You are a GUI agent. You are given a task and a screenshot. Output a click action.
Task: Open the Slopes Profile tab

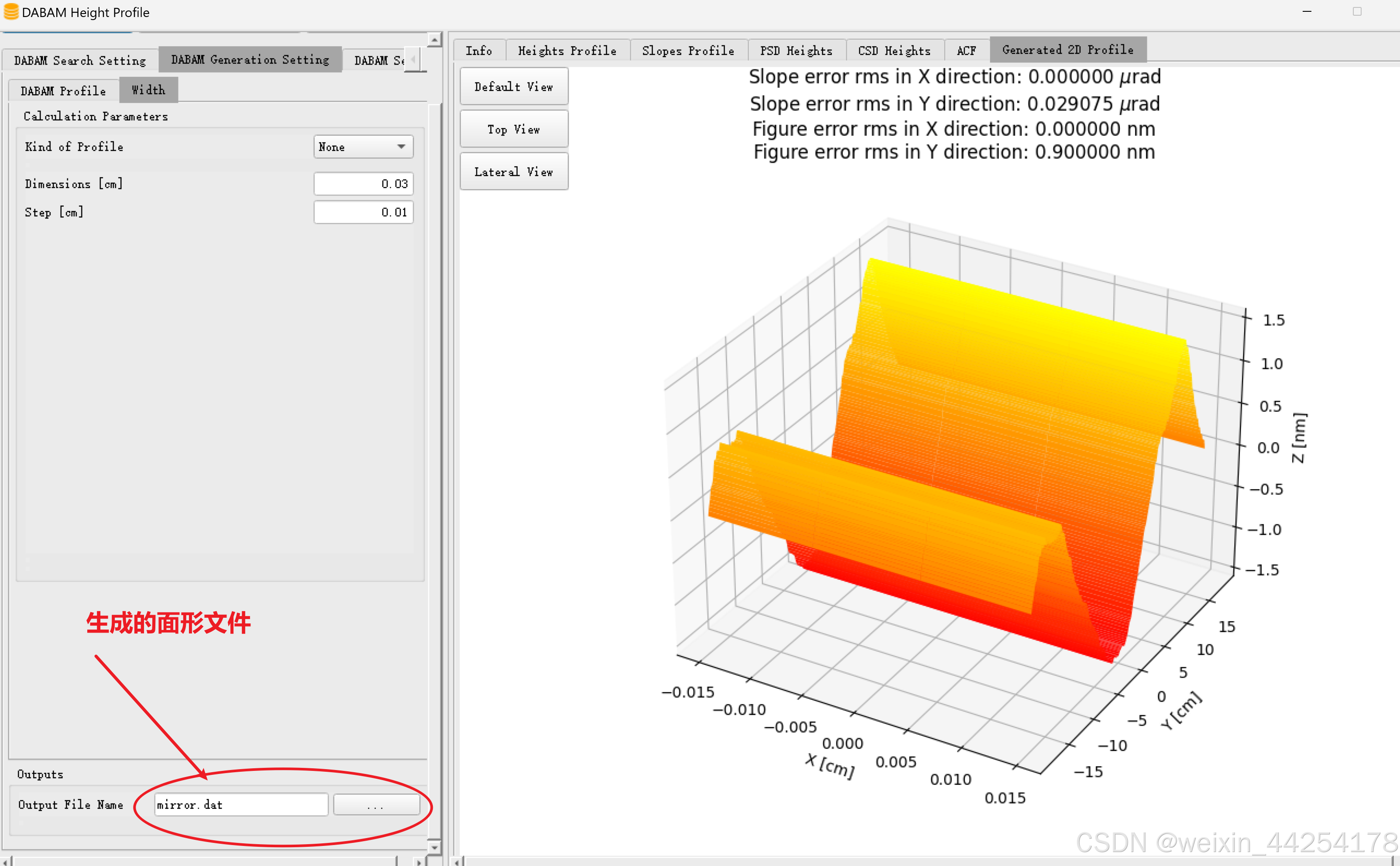click(x=688, y=51)
